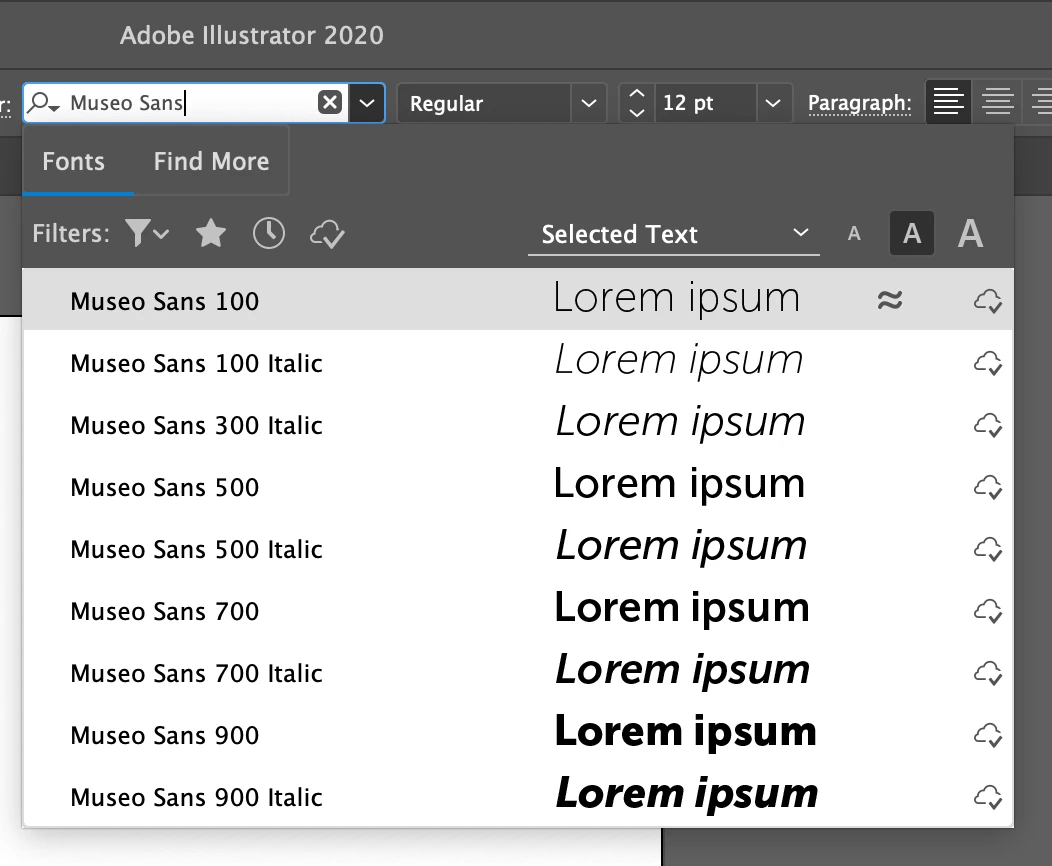Click inside the Museo Sans search field
The image size is (1052, 866).
188,103
